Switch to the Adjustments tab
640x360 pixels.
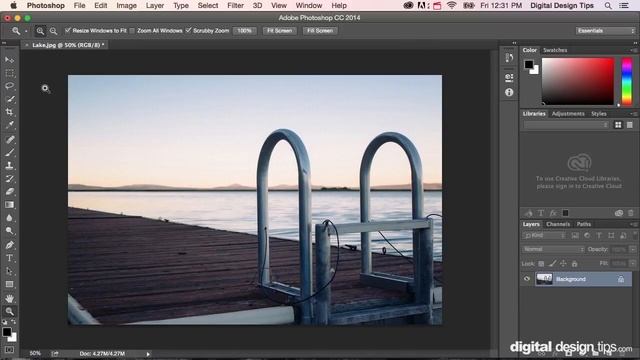click(568, 114)
